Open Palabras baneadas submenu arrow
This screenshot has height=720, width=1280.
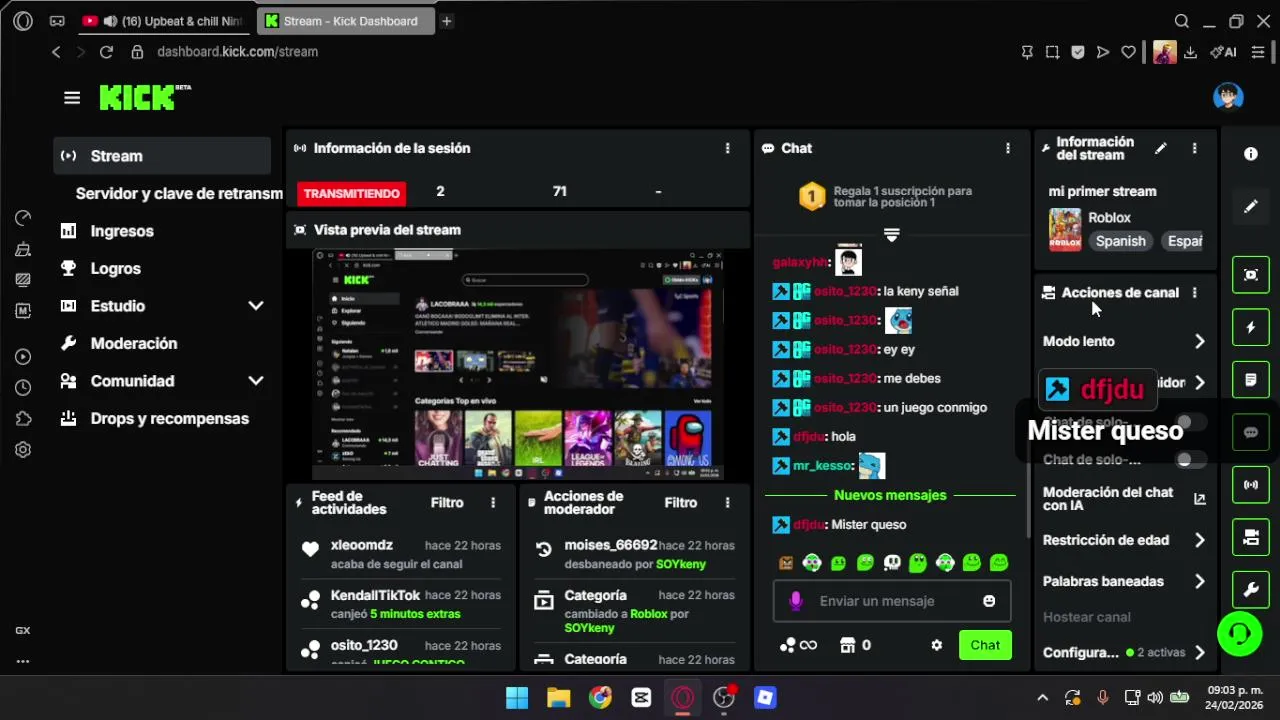pyautogui.click(x=1199, y=581)
